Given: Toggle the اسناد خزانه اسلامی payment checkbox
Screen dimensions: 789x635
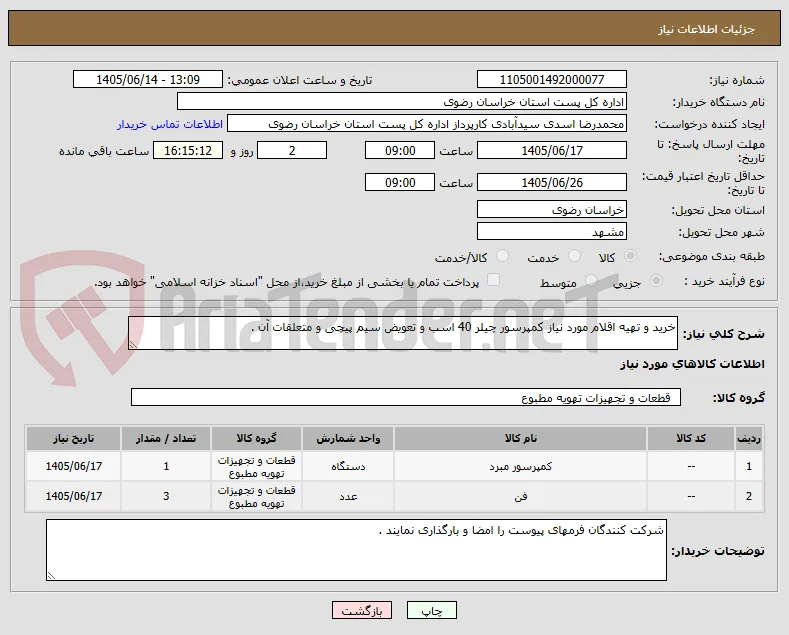Looking at the screenshot, I should (494, 280).
